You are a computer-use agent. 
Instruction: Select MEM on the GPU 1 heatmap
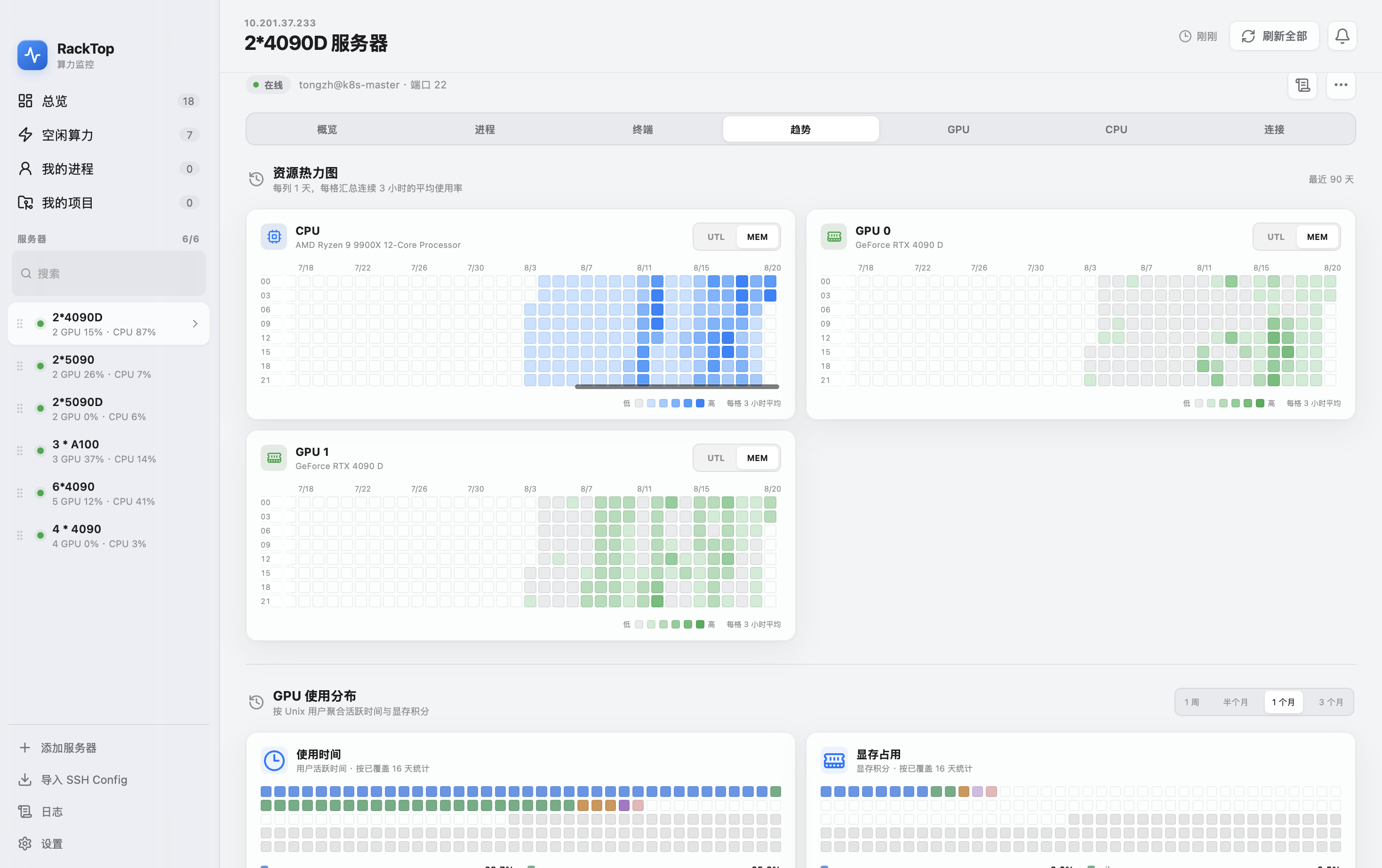(757, 458)
